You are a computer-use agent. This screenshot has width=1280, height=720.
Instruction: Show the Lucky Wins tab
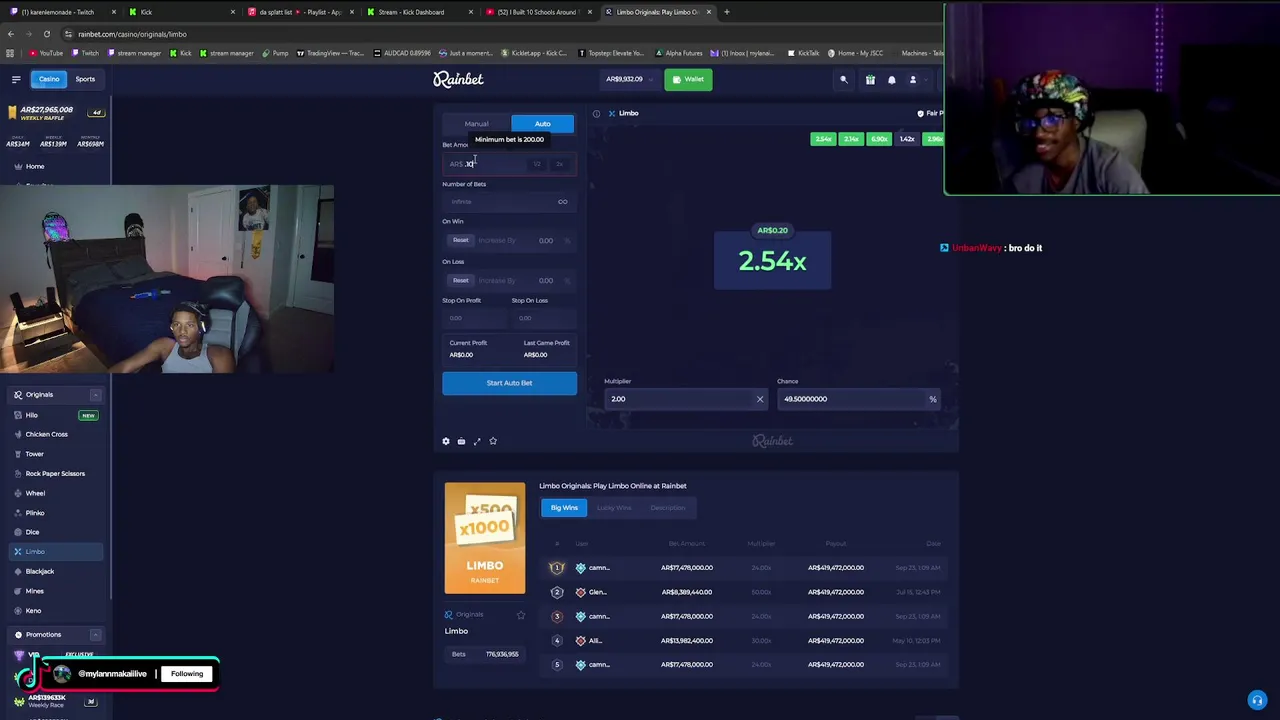(x=614, y=508)
